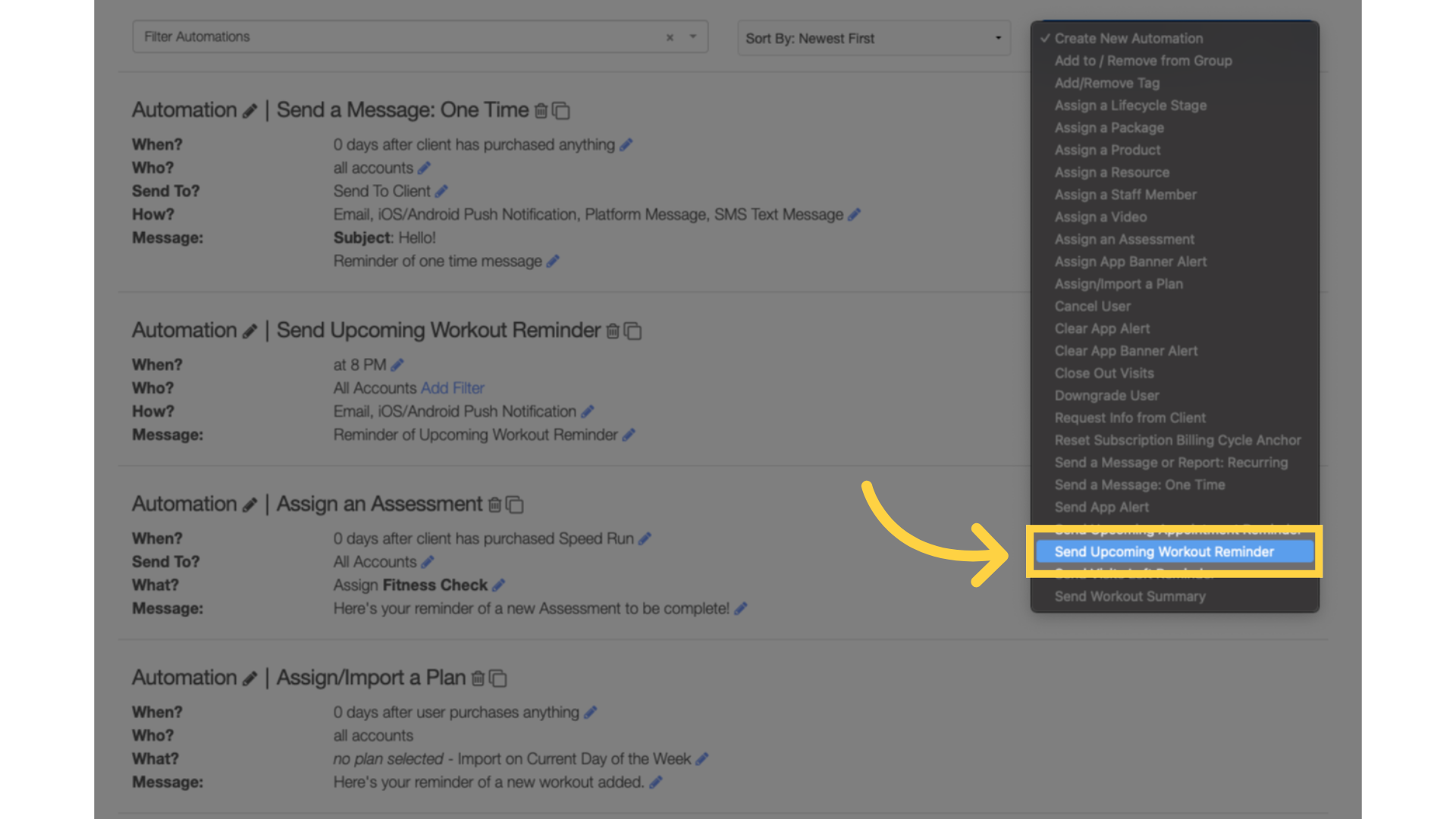Edit the 'at 8 PM' time setting
Image resolution: width=1456 pixels, height=819 pixels.
pos(397,366)
